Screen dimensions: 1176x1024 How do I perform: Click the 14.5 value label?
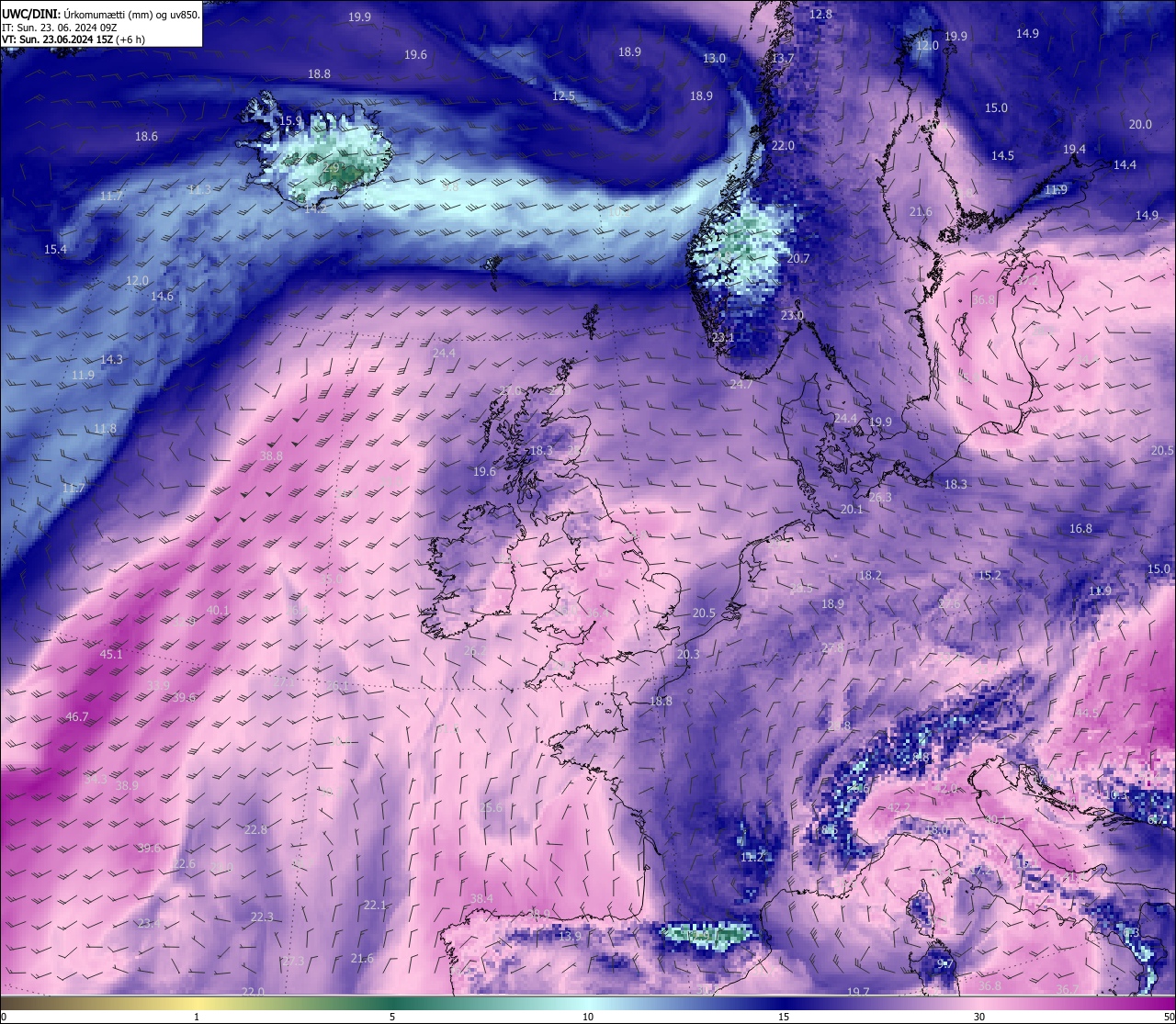(x=1002, y=156)
